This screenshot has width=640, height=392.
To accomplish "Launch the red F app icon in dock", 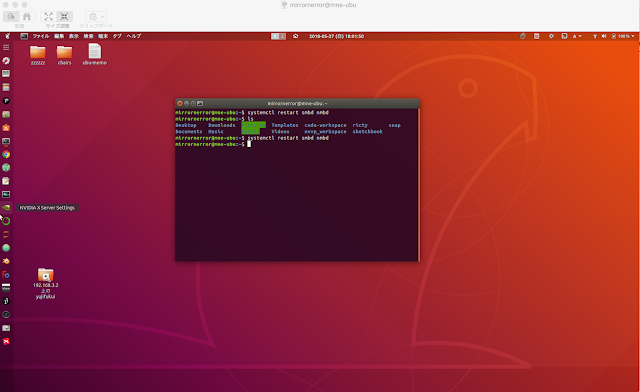I will click(6, 274).
